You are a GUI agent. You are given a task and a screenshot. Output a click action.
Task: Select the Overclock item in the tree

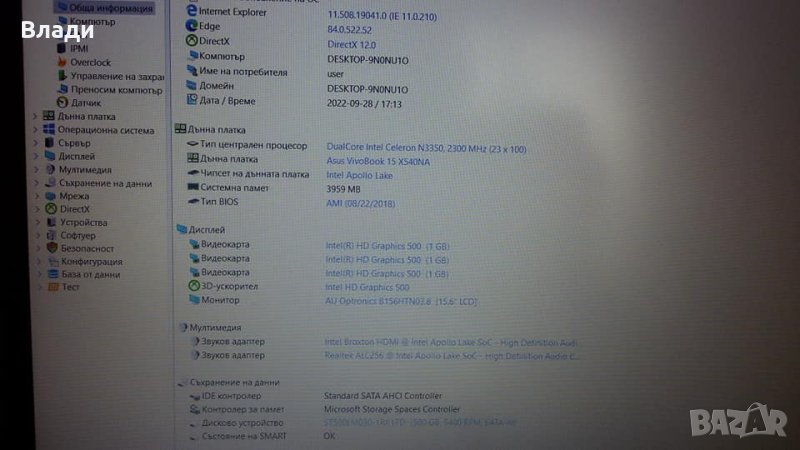pyautogui.click(x=90, y=61)
